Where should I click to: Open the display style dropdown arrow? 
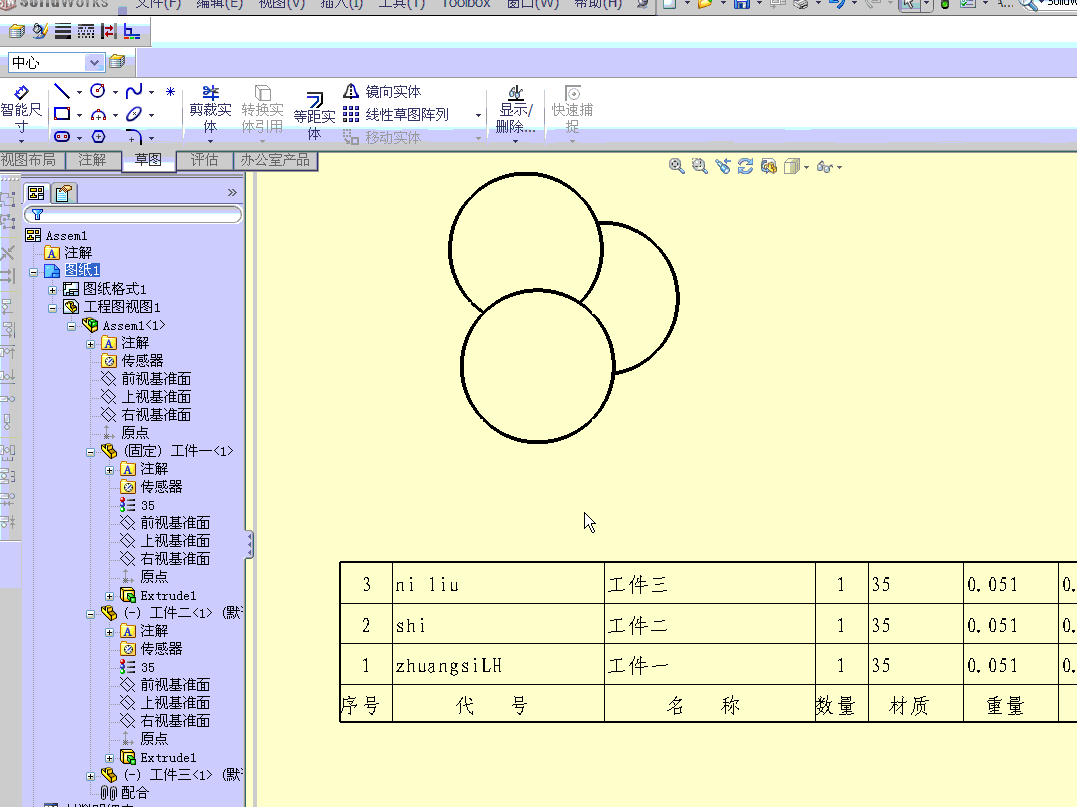coord(806,167)
